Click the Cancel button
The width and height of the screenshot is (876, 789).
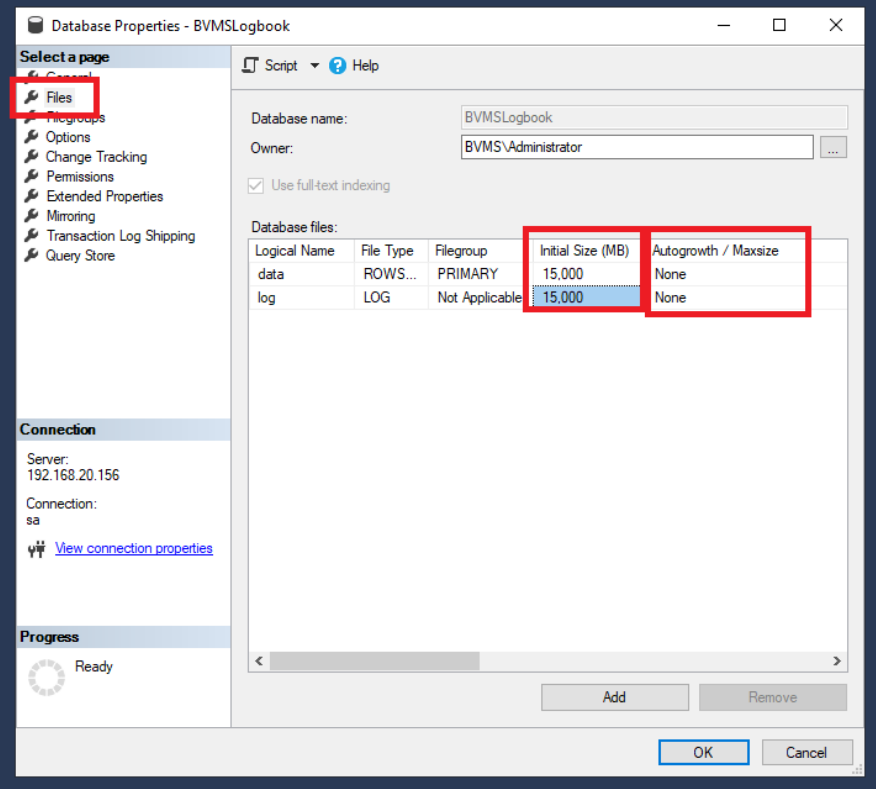point(806,752)
